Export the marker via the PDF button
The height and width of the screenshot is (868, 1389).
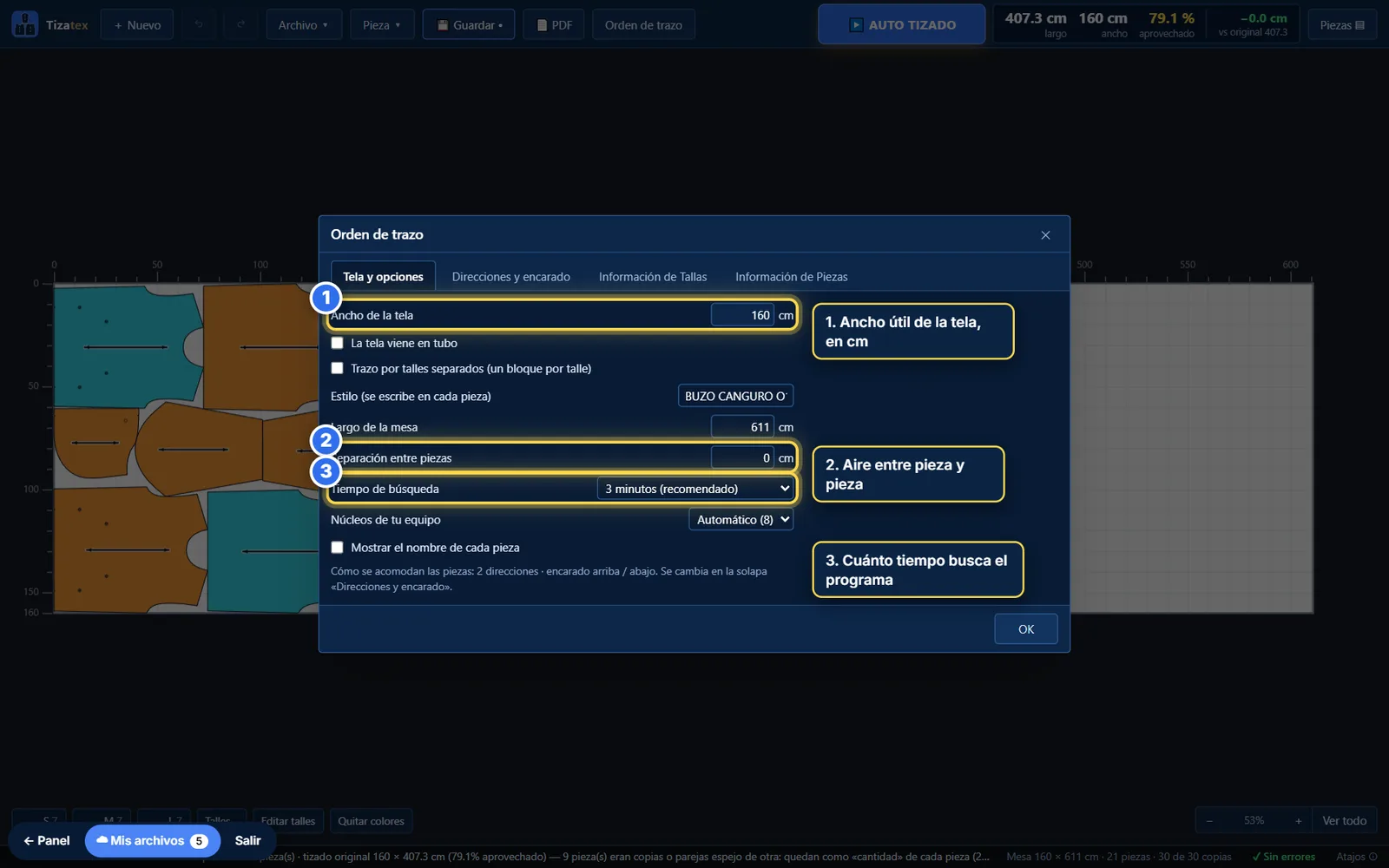[554, 25]
